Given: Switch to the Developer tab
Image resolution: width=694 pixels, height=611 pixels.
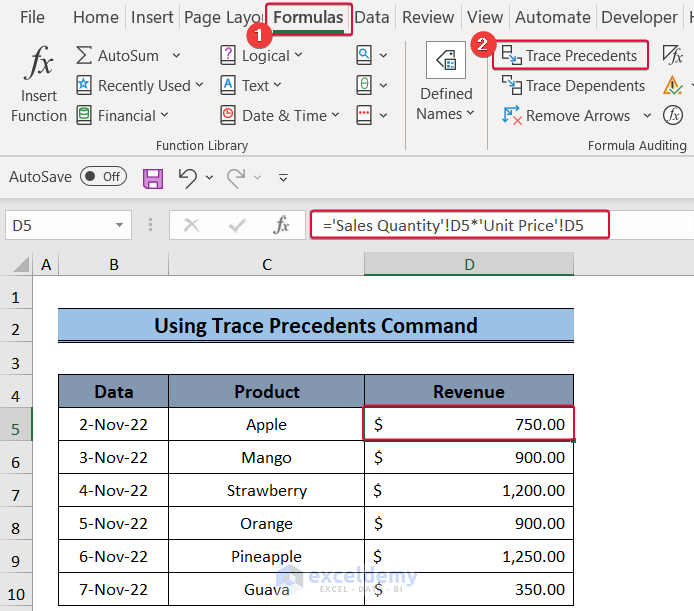Looking at the screenshot, I should (x=639, y=17).
